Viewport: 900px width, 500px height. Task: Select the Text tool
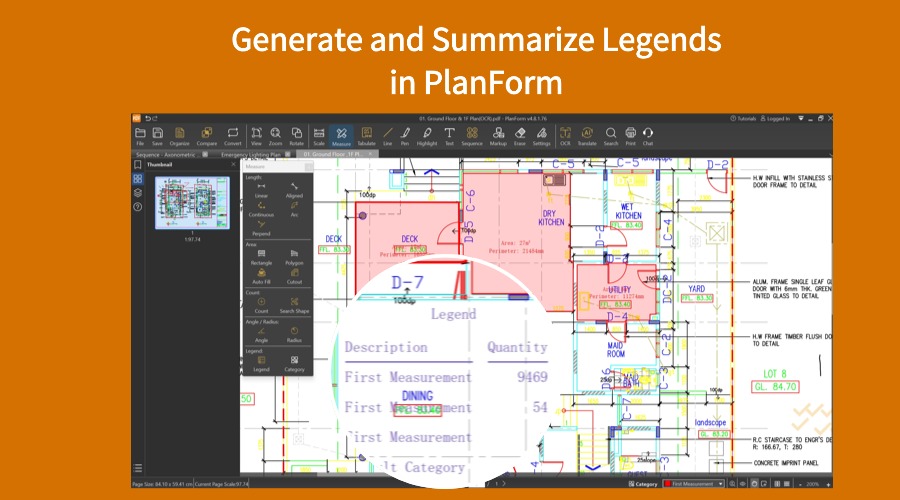(x=449, y=137)
